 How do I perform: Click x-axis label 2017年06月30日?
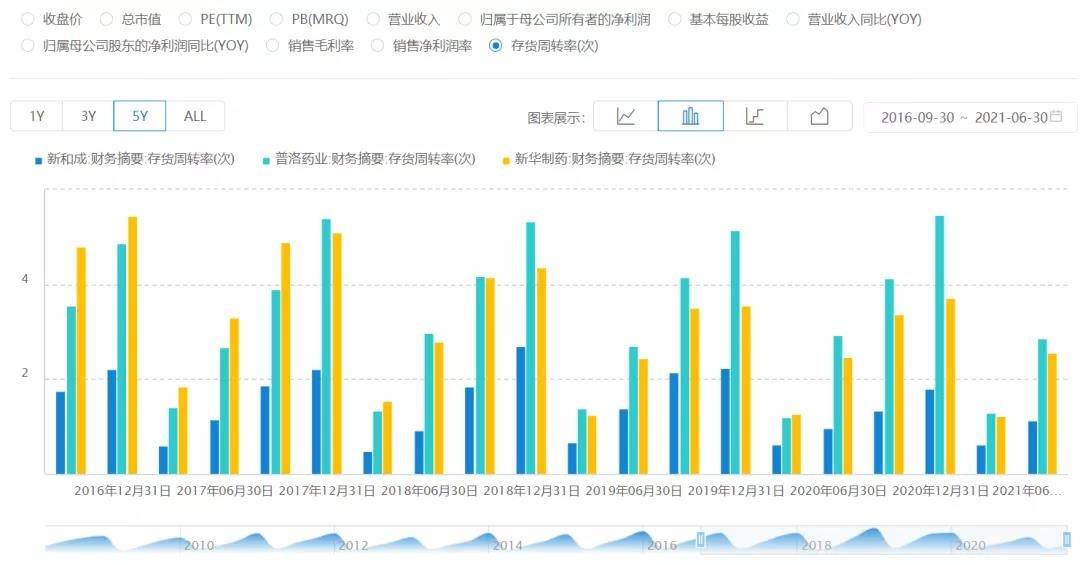225,491
